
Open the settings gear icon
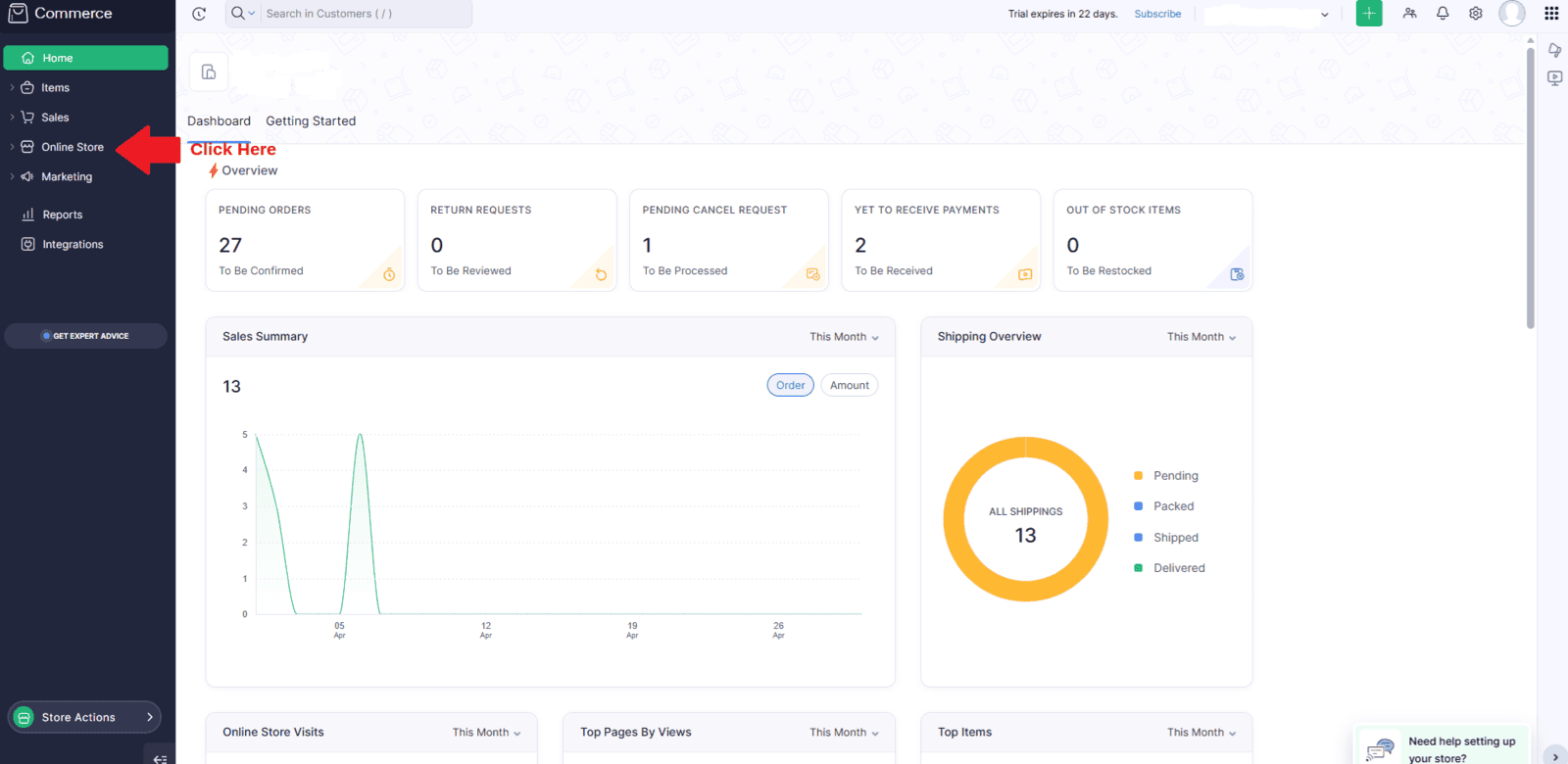[x=1475, y=14]
